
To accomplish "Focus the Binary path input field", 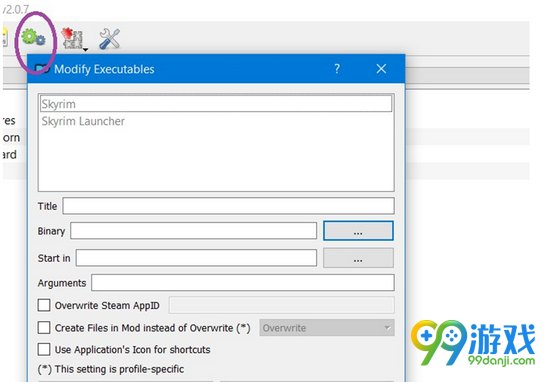I will 194,231.
